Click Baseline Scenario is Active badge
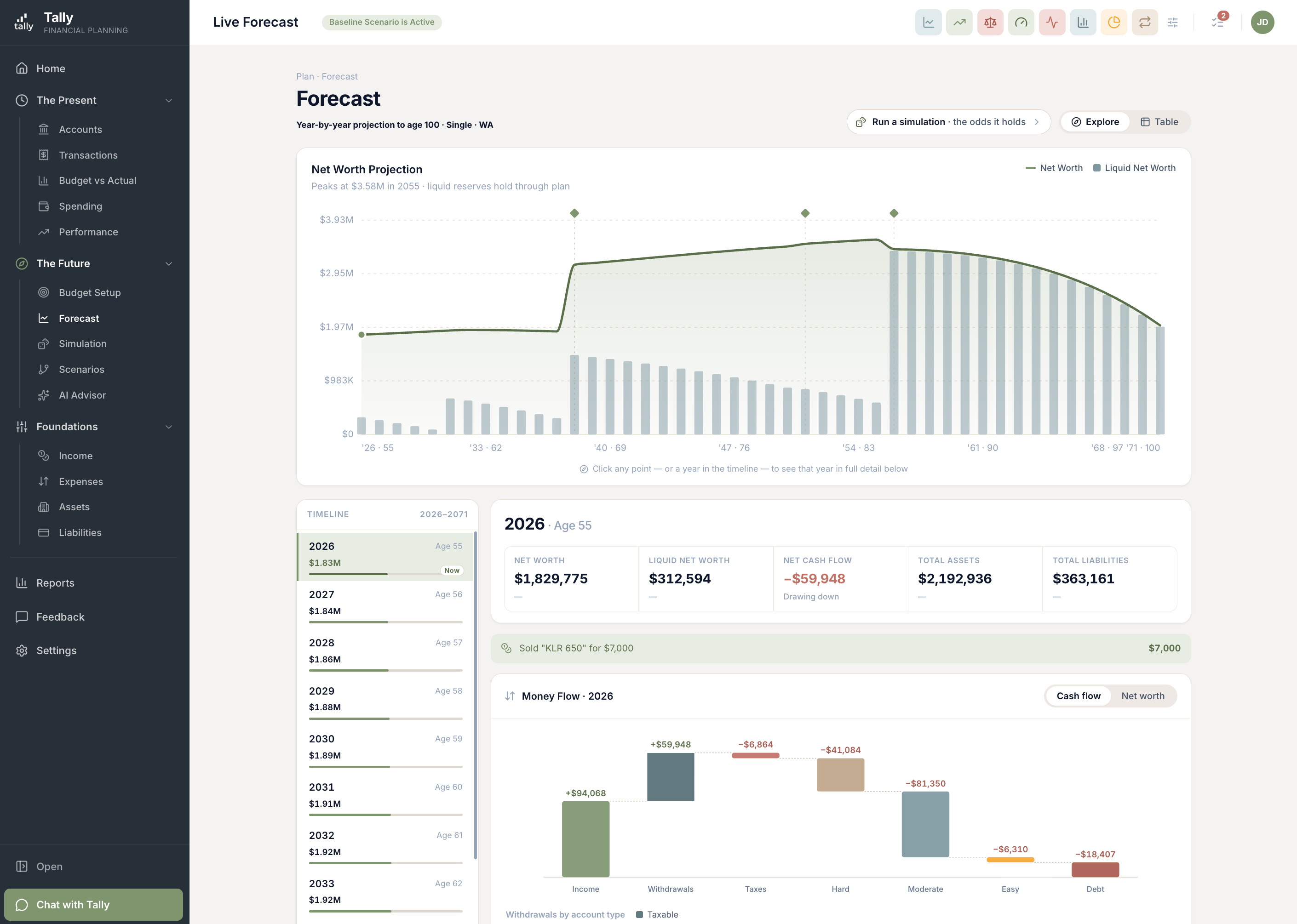Image resolution: width=1297 pixels, height=924 pixels. [381, 22]
